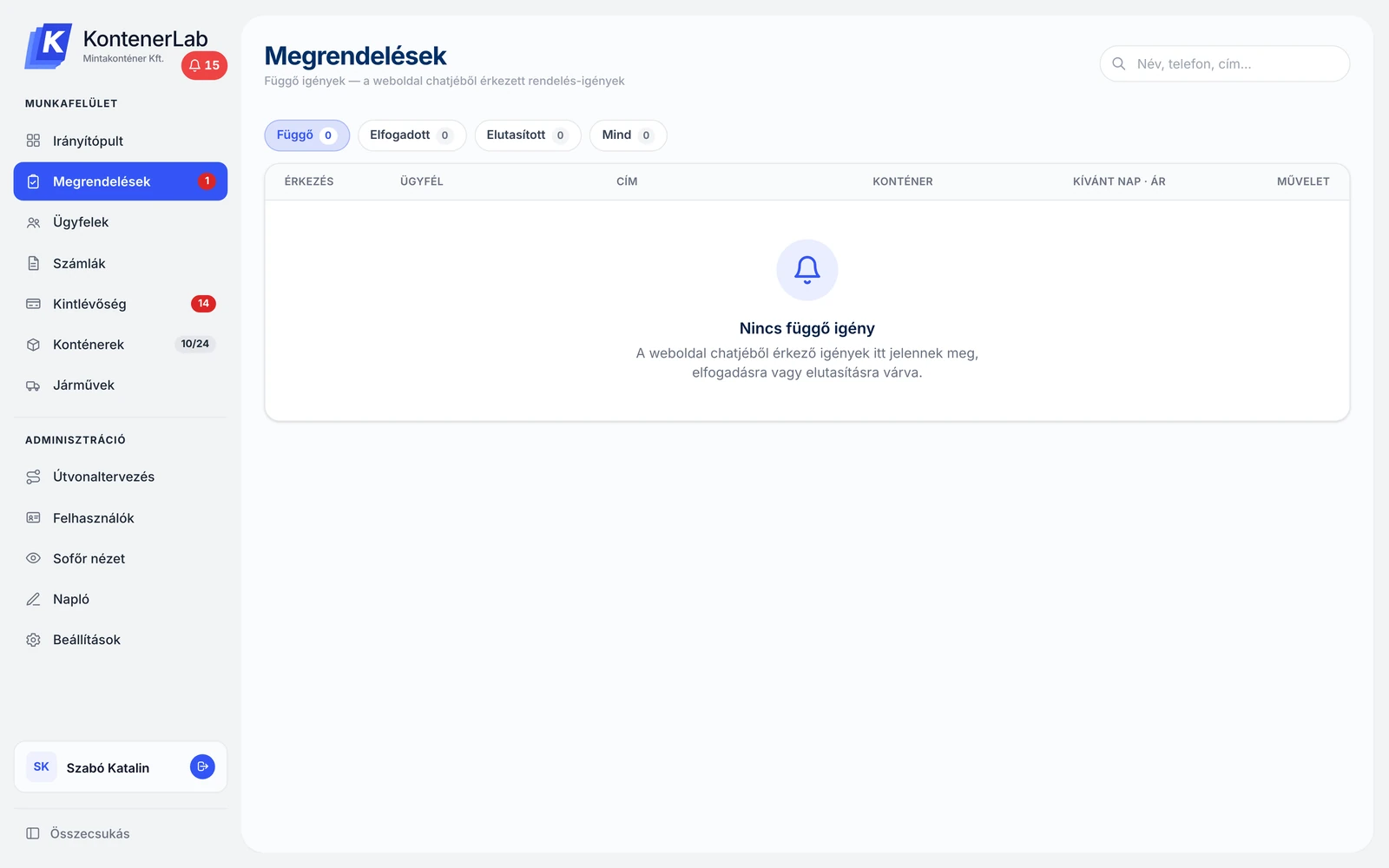Click the Útvonaltervezés route icon

point(33,477)
